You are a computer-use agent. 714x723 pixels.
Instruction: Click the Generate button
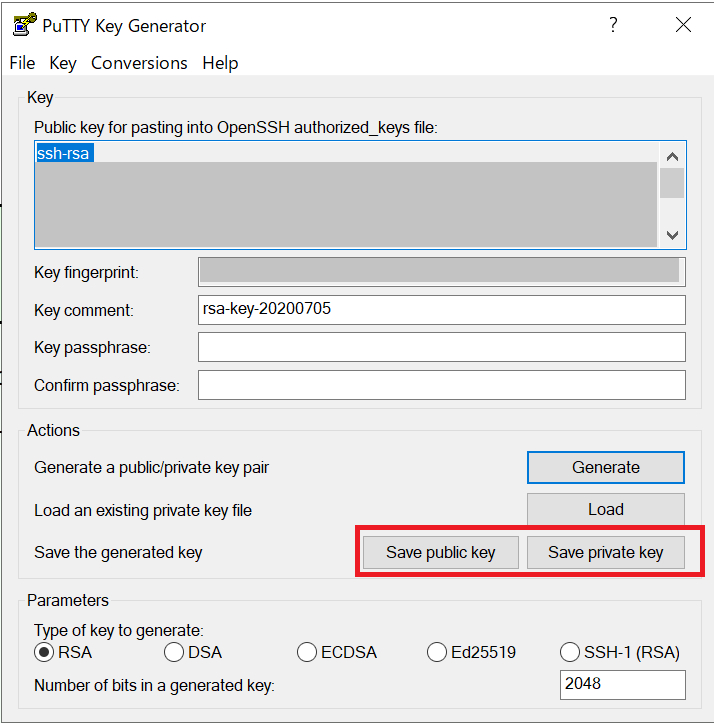coord(606,467)
